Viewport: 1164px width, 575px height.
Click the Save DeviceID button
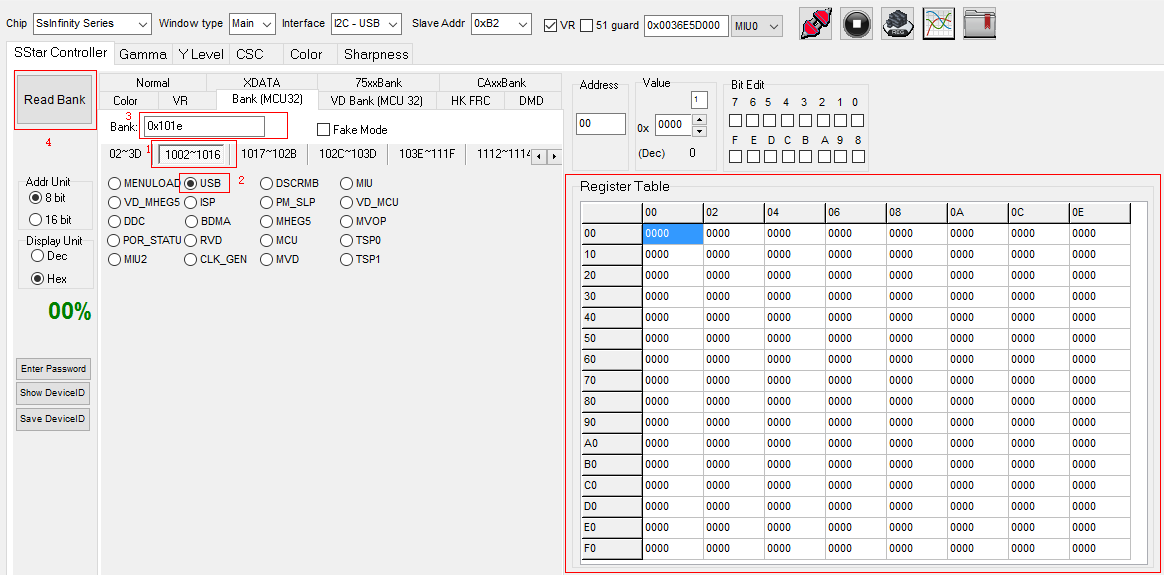53,418
